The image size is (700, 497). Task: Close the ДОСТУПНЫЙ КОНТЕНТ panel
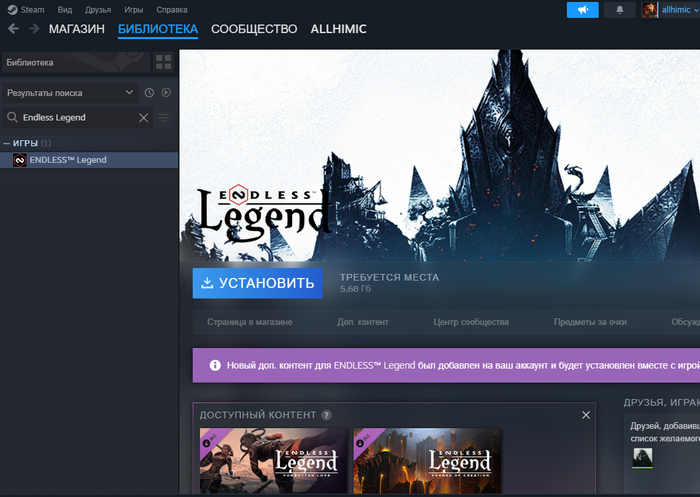586,415
